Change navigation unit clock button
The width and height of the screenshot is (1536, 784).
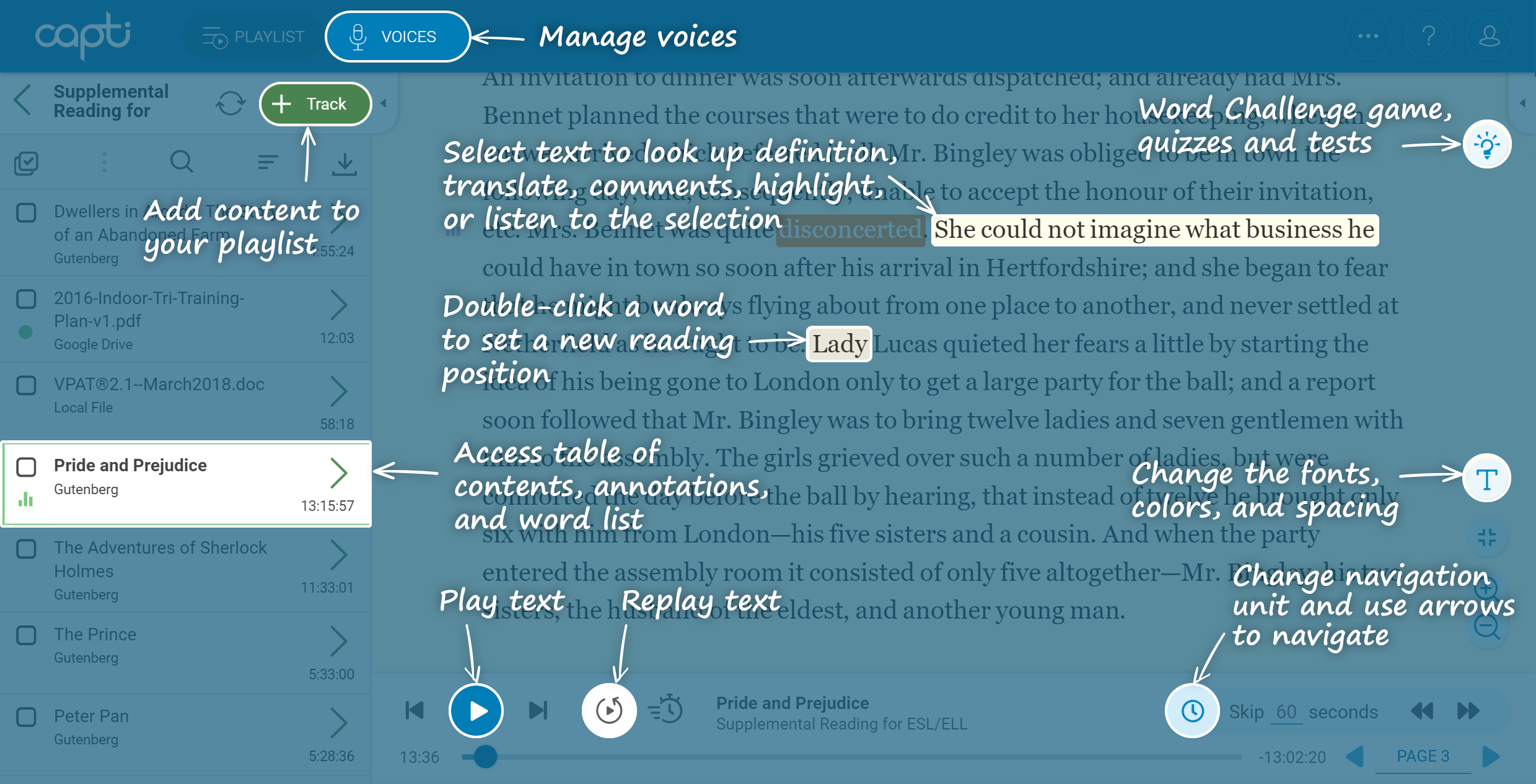(x=1193, y=711)
